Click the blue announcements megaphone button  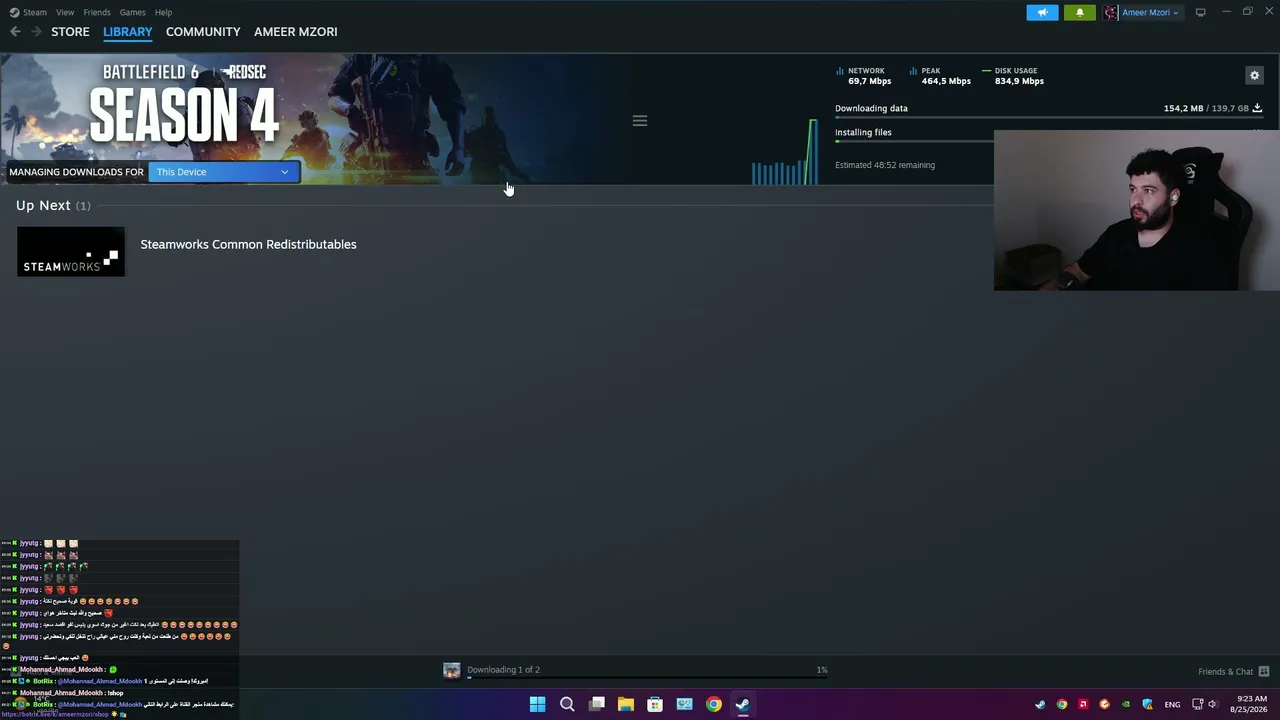[x=1042, y=12]
